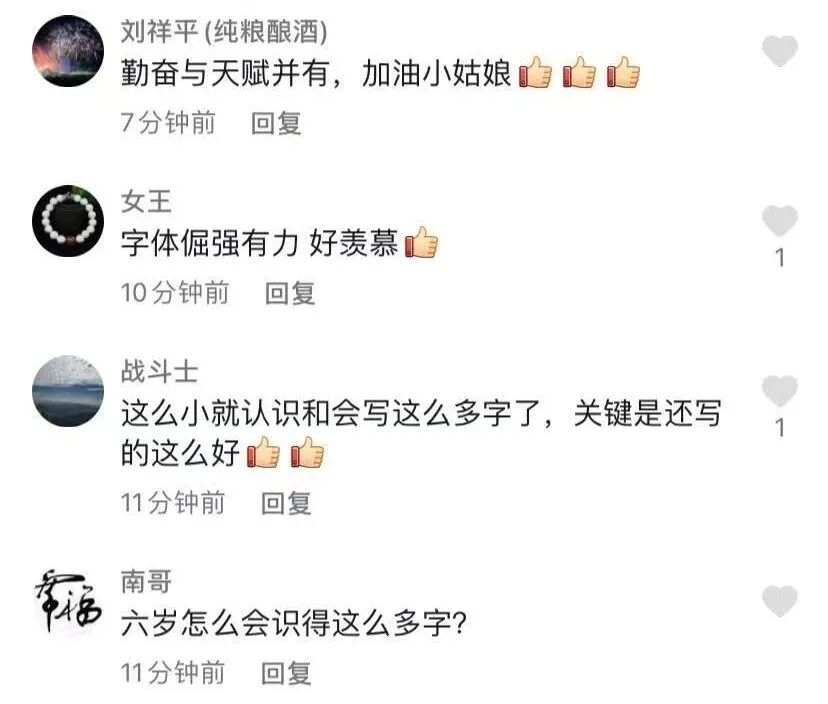Reply to the comment posted 10分钟前
828x704 pixels.
point(290,293)
